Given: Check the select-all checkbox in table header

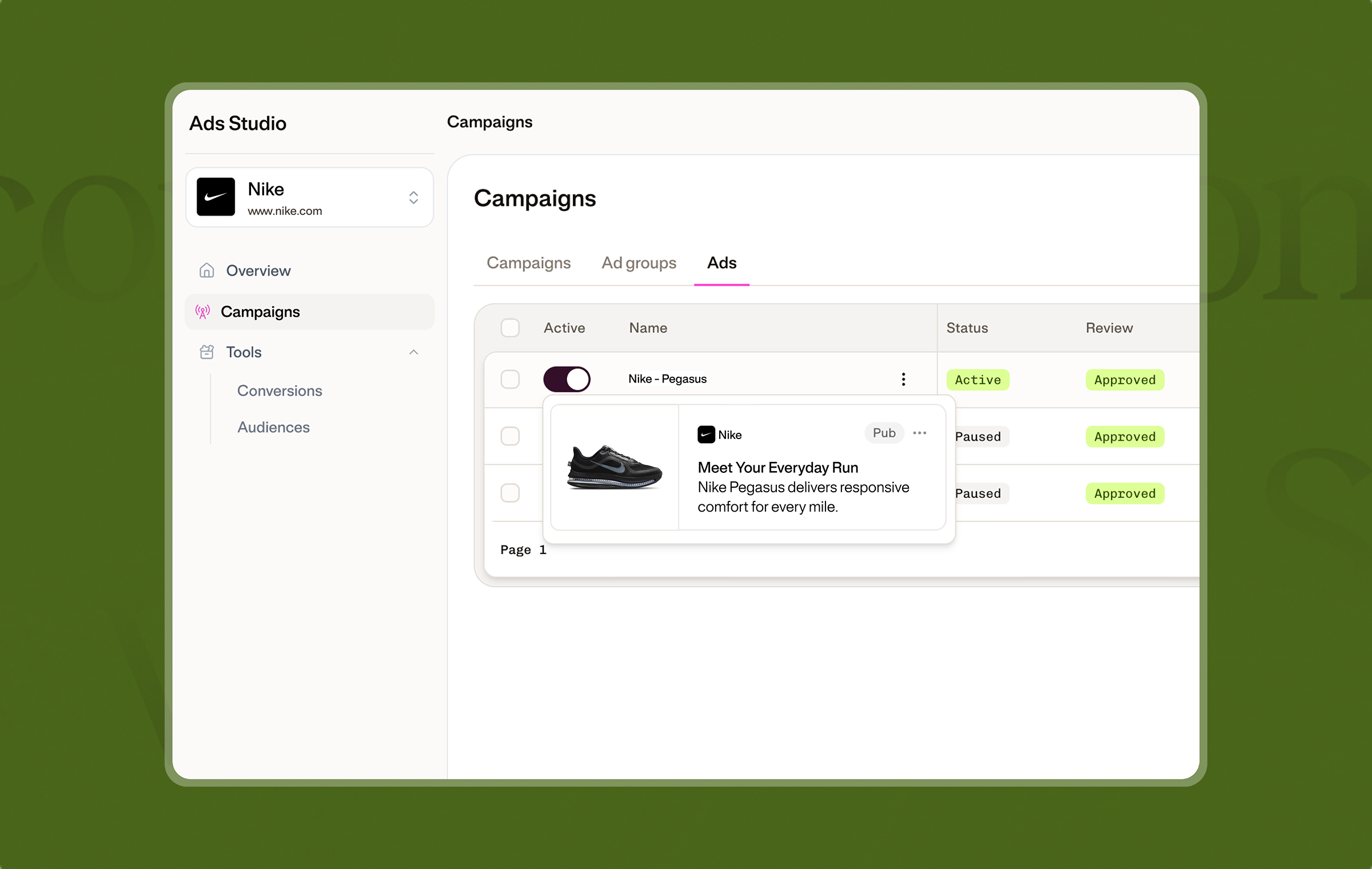Looking at the screenshot, I should 510,328.
